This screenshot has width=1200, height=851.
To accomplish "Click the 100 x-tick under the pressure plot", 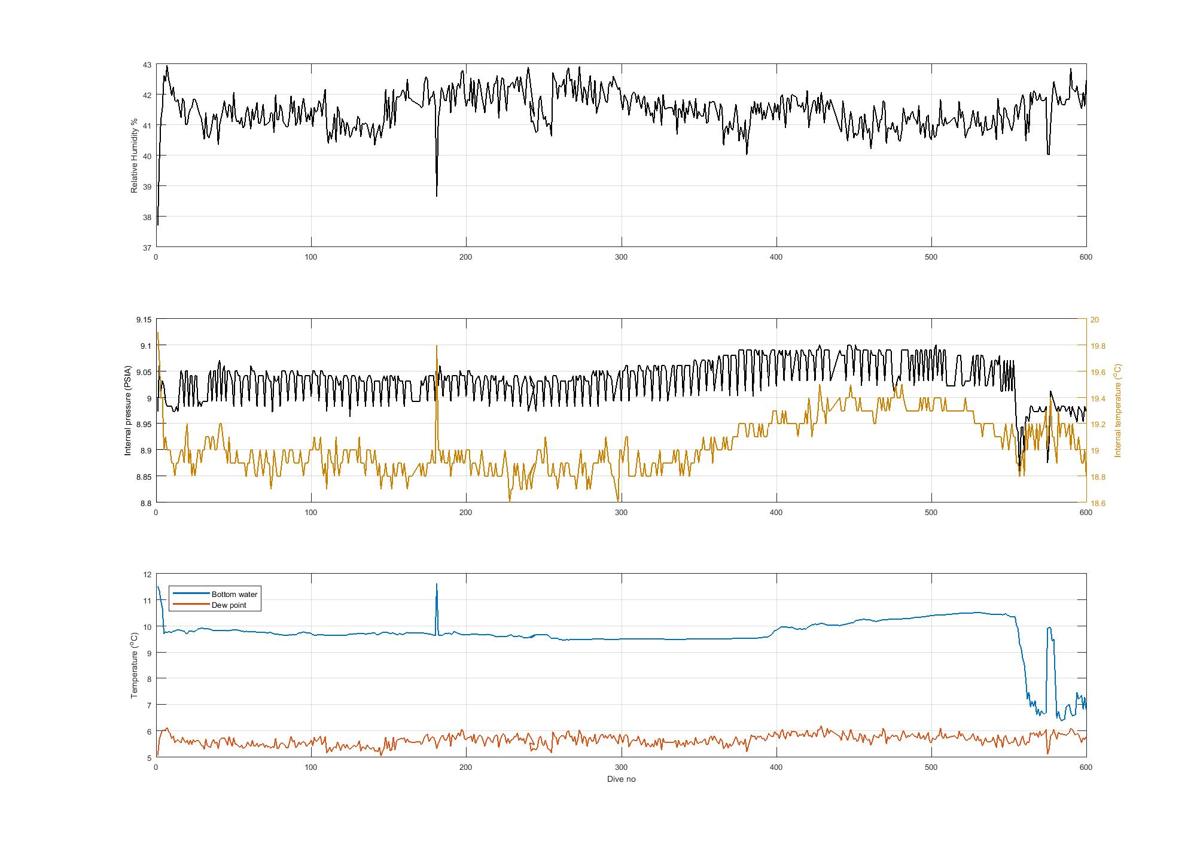I will tap(311, 512).
